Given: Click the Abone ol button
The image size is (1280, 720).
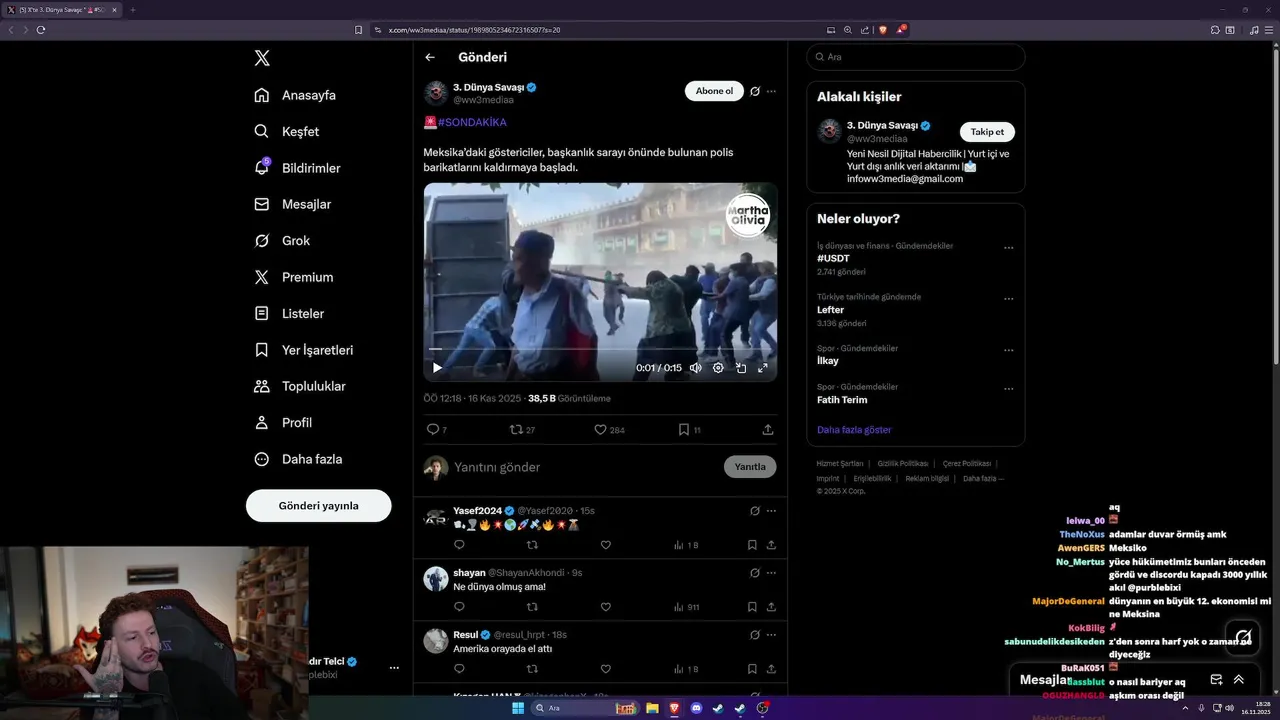Looking at the screenshot, I should point(714,91).
